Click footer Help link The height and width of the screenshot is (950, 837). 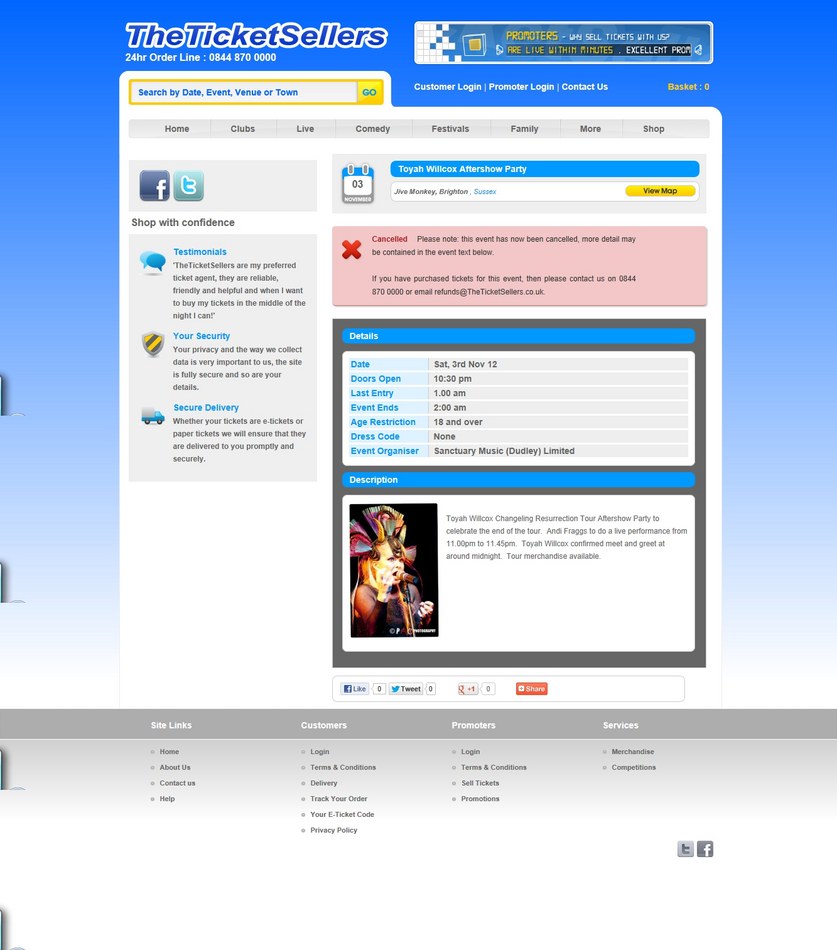(167, 799)
